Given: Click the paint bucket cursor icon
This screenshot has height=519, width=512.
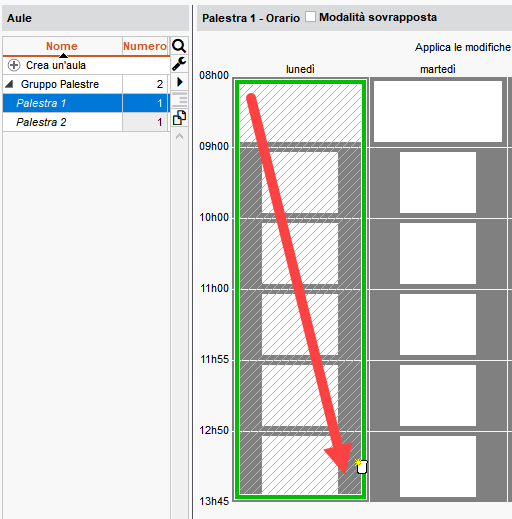Looking at the screenshot, I should point(361,466).
